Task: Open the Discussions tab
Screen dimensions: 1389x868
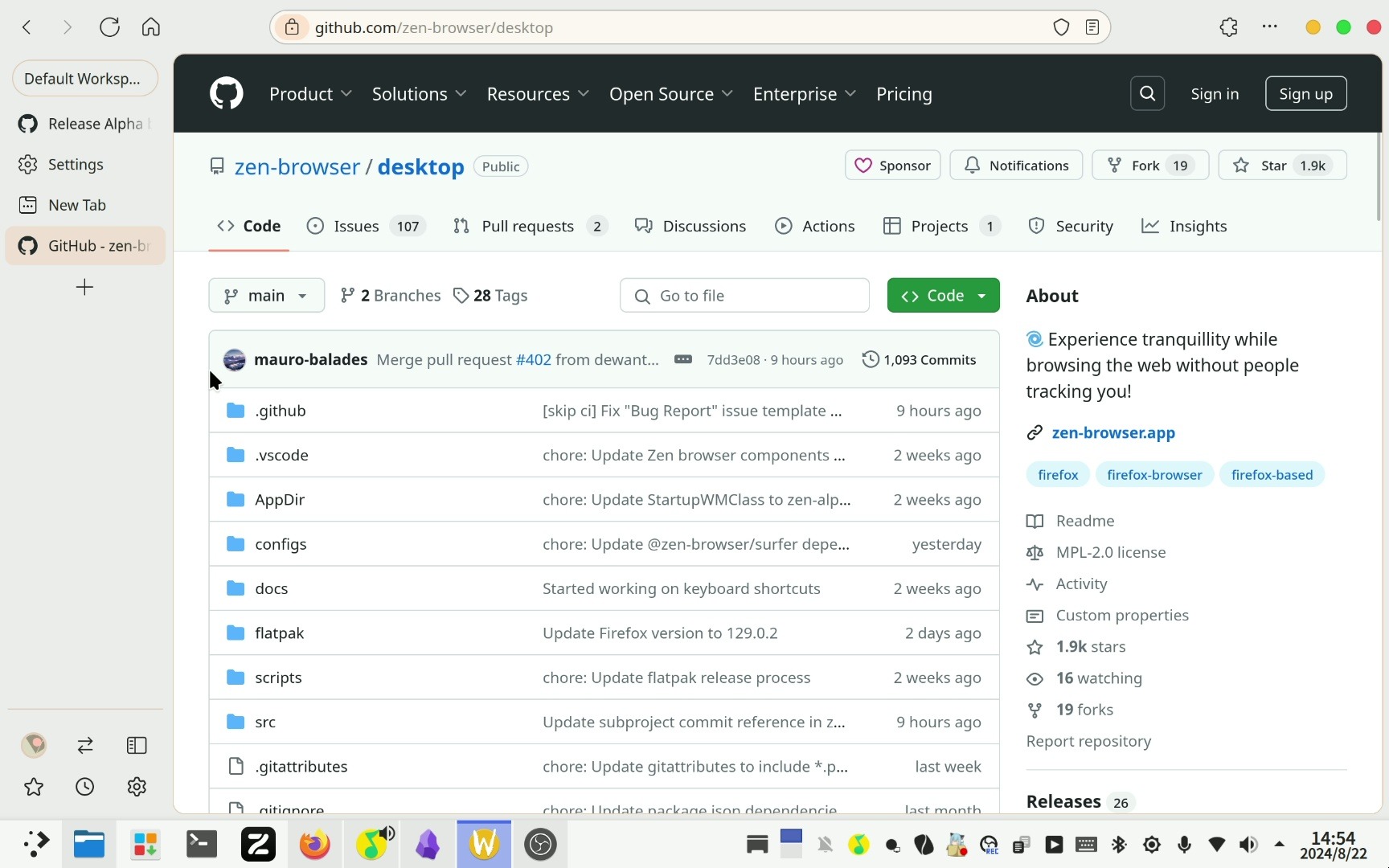Action: pos(690,227)
